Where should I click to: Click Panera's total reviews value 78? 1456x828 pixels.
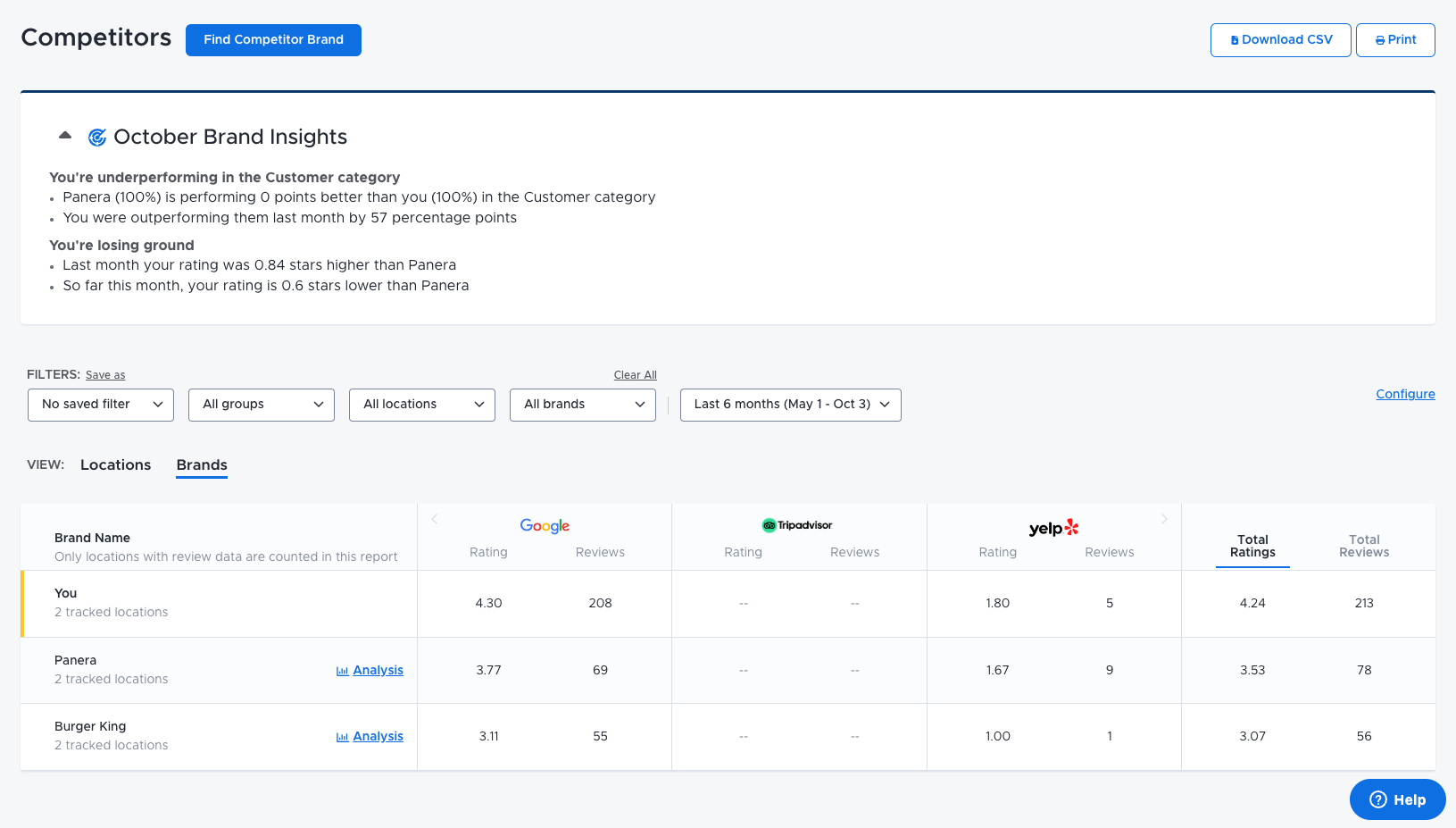click(1364, 670)
